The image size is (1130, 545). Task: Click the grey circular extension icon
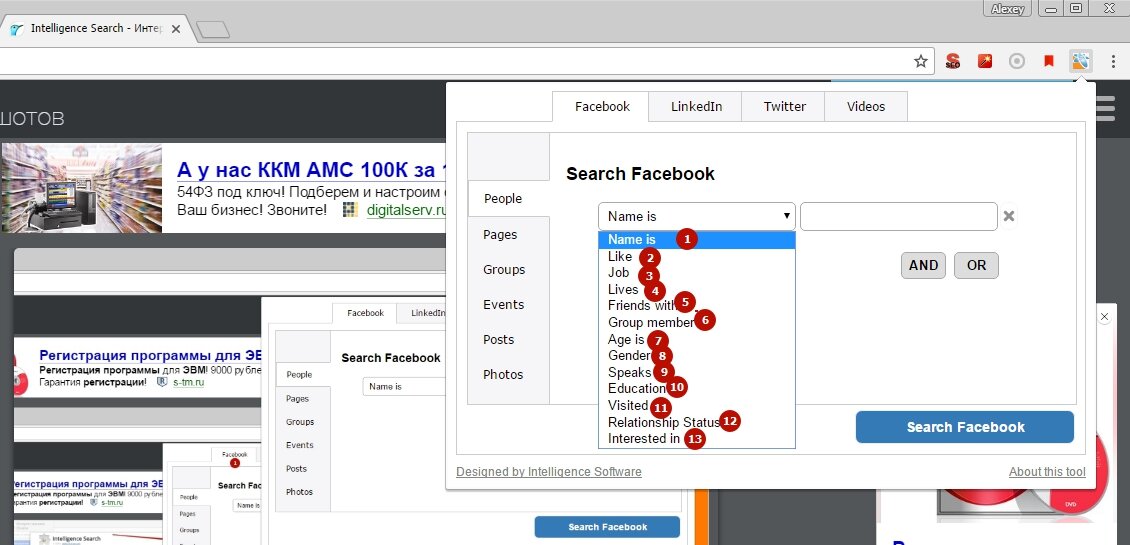[x=1017, y=61]
